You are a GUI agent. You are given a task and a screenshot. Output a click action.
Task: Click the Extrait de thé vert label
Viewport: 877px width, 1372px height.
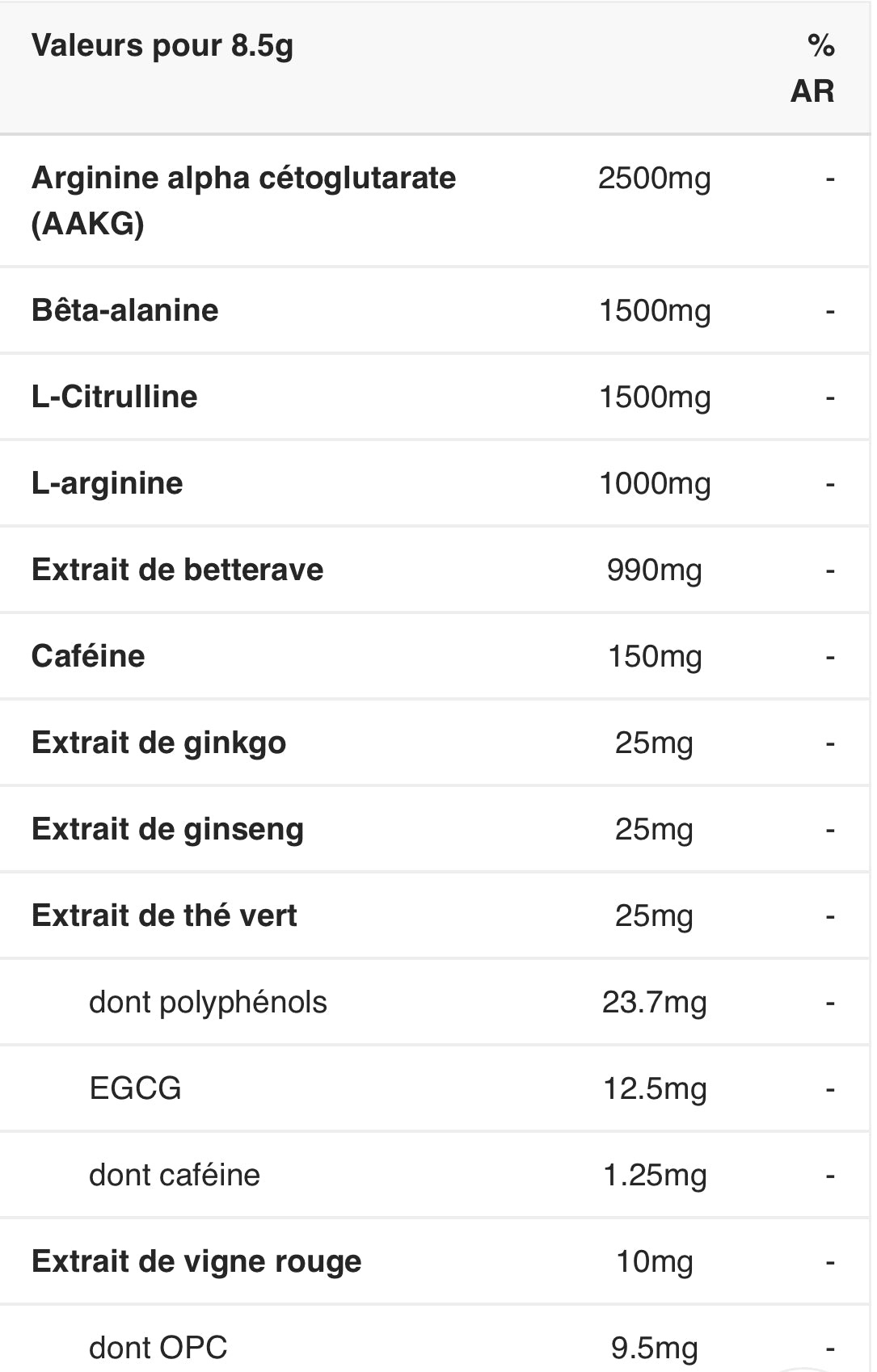pyautogui.click(x=164, y=915)
